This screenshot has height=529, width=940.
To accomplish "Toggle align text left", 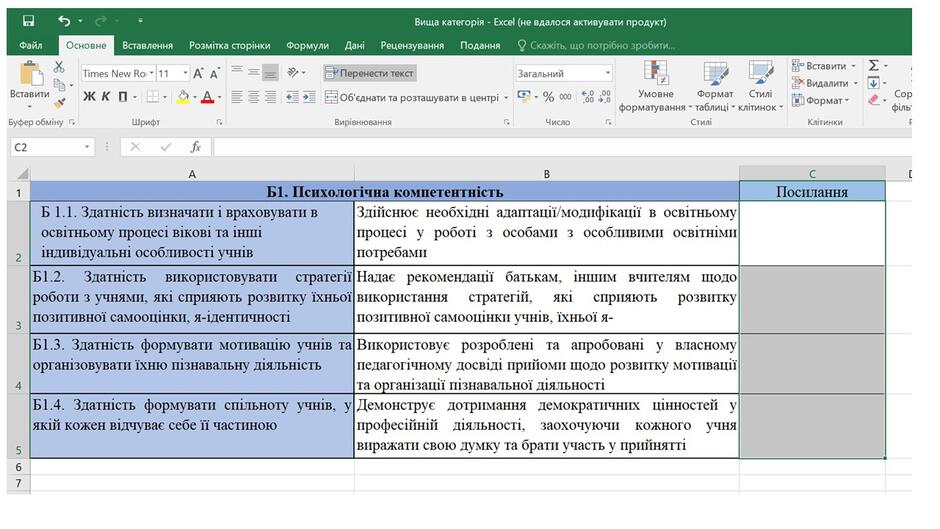I will (x=237, y=97).
